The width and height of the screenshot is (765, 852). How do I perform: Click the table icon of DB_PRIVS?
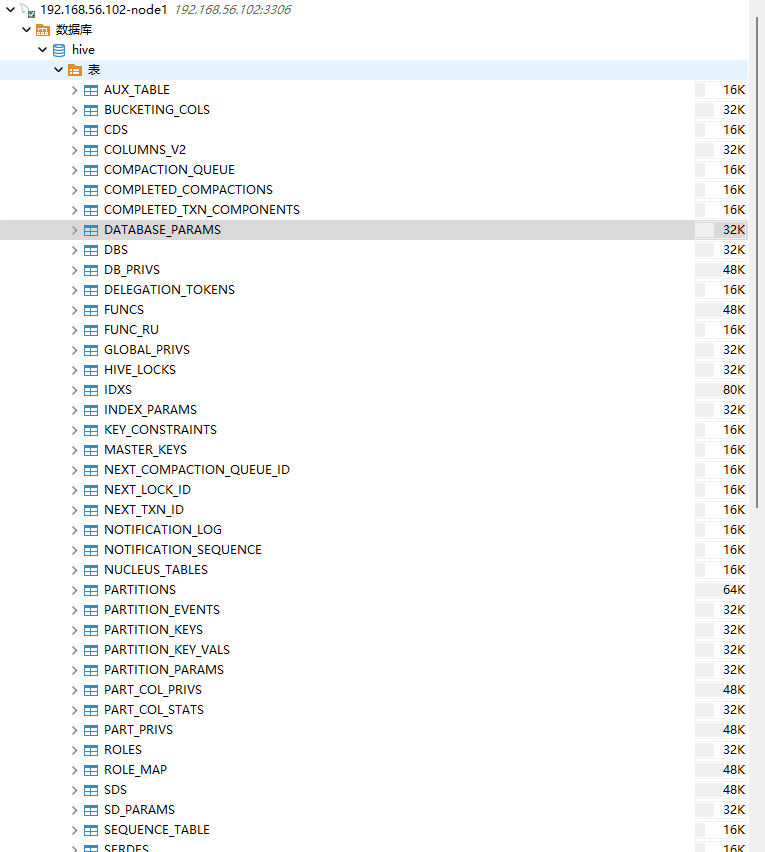pos(91,270)
